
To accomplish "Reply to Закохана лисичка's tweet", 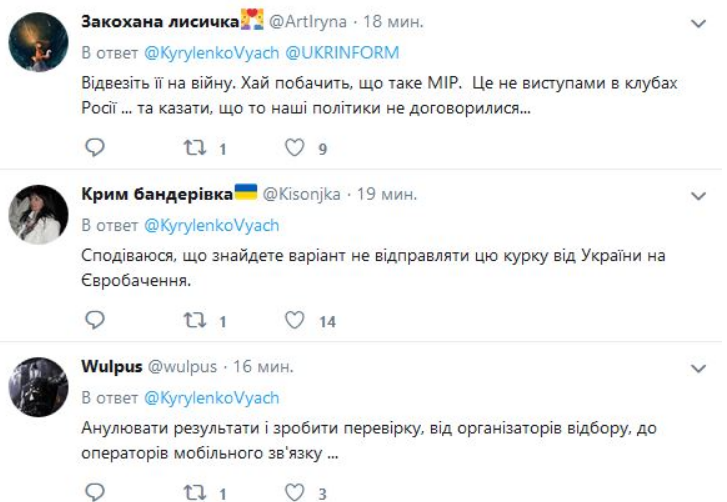I will (x=94, y=148).
